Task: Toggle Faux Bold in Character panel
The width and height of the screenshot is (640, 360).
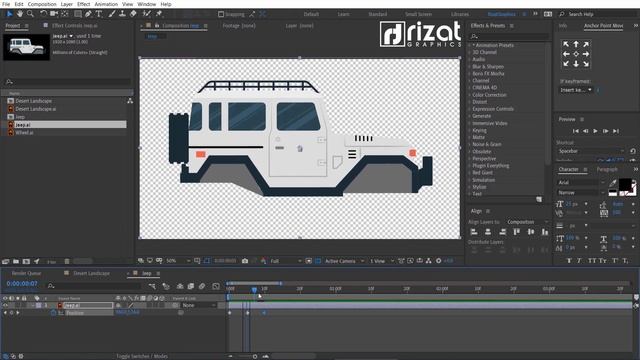Action: tap(569, 260)
